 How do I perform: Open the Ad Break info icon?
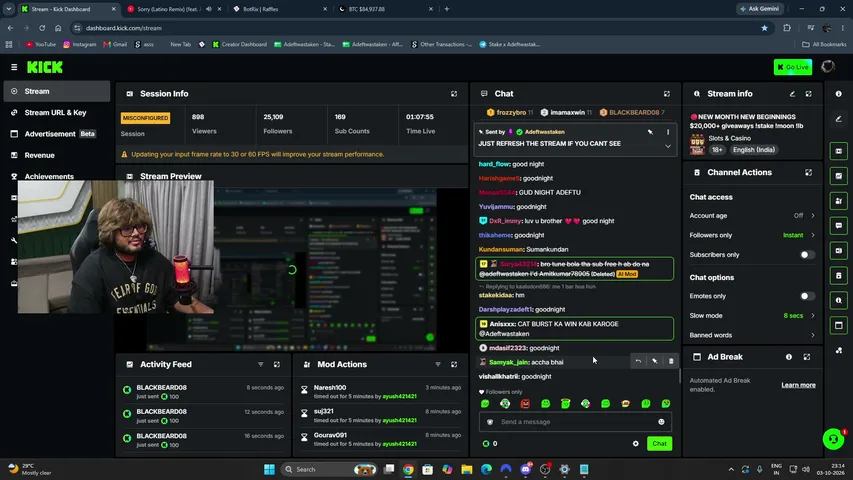pyautogui.click(x=788, y=357)
